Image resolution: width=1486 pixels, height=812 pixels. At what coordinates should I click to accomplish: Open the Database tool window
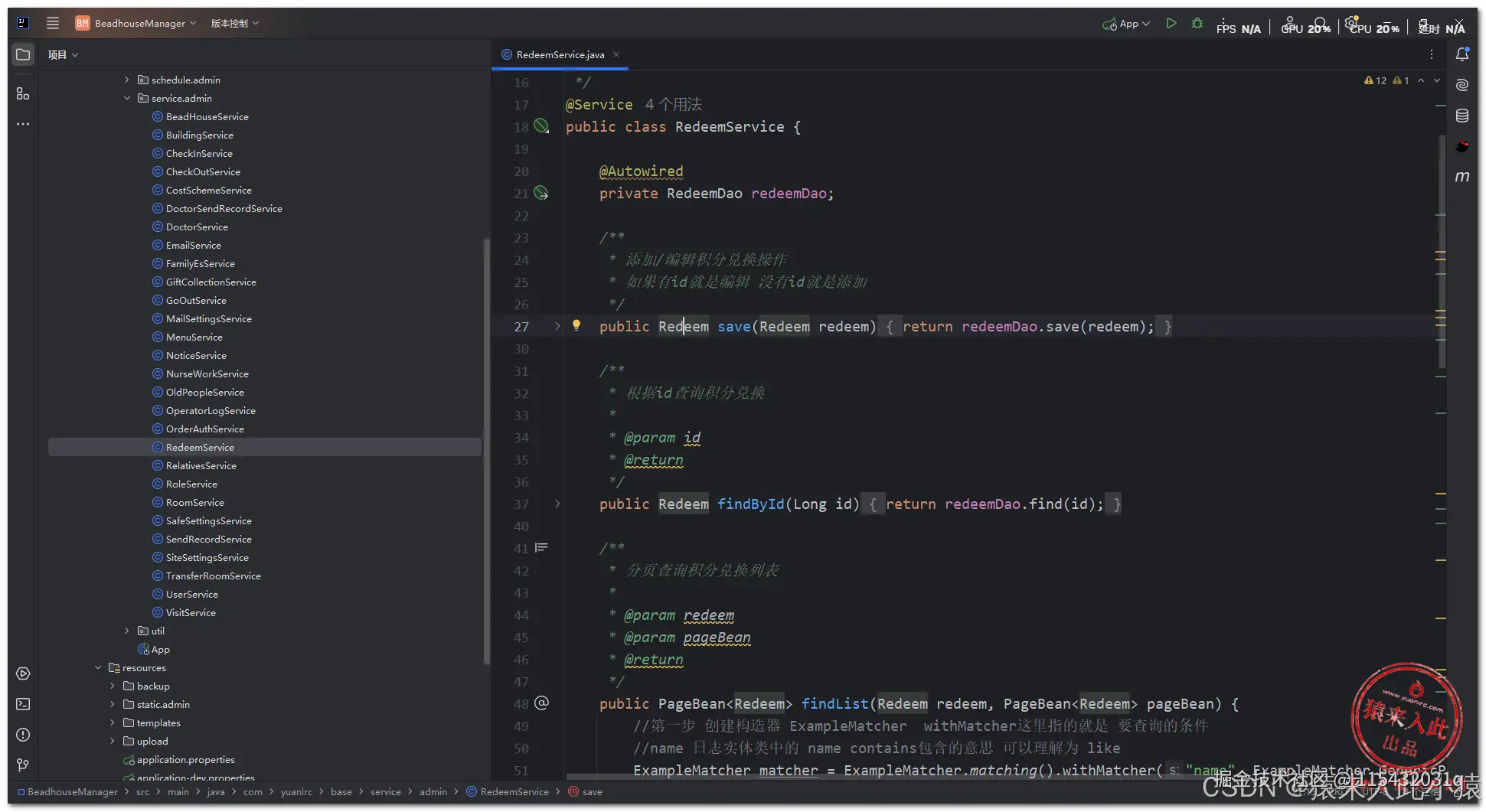(x=1462, y=116)
